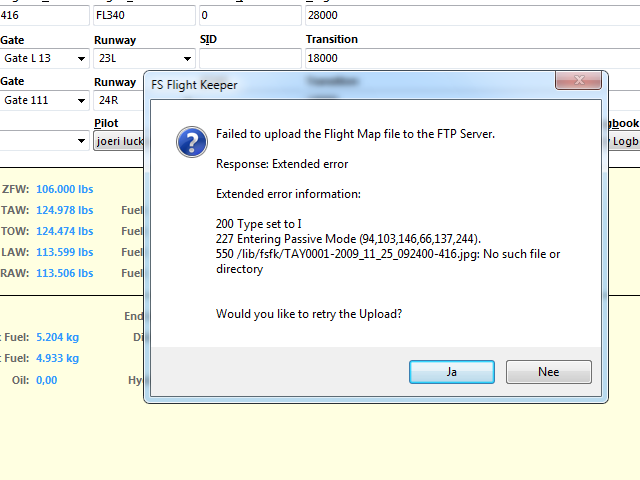Click the 550 No such file error line
This screenshot has height=480, width=640.
388,261
